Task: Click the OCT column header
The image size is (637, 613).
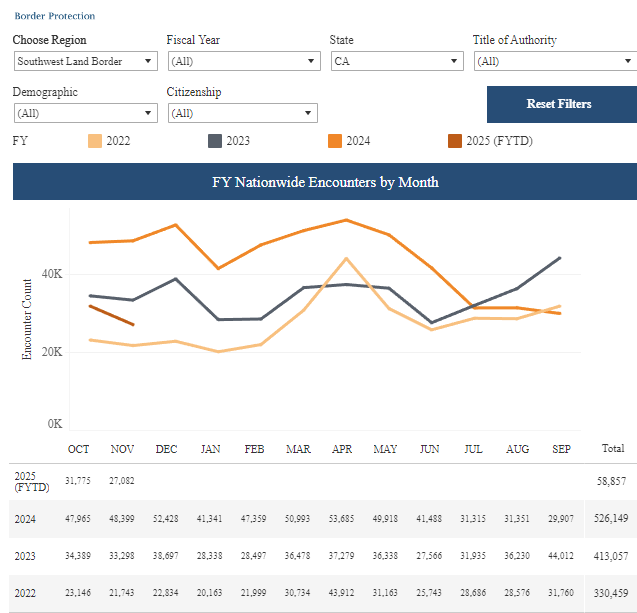Action: (x=78, y=449)
